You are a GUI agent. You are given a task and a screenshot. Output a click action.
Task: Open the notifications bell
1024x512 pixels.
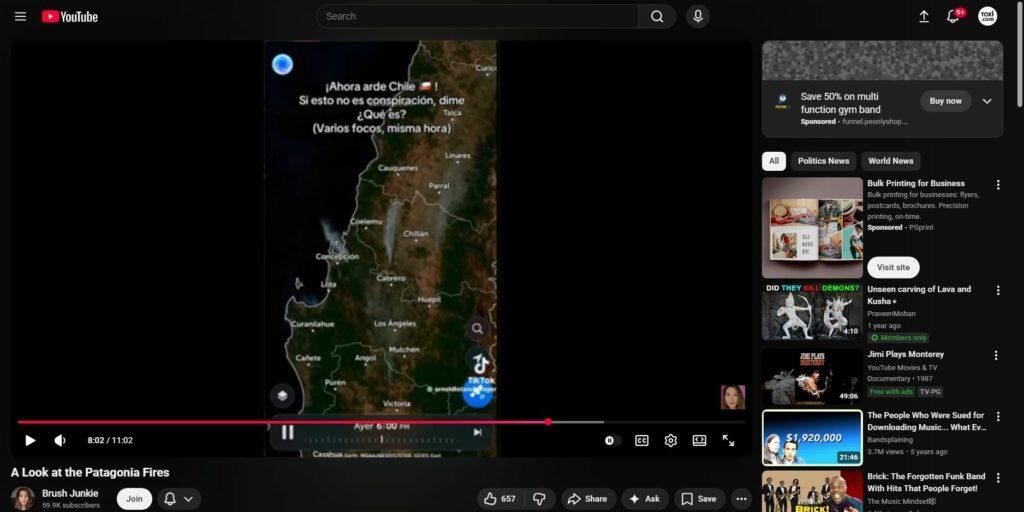(953, 16)
